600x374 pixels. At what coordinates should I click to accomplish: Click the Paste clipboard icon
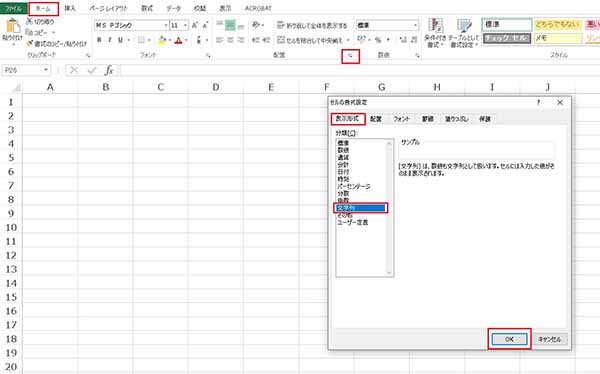point(13,27)
